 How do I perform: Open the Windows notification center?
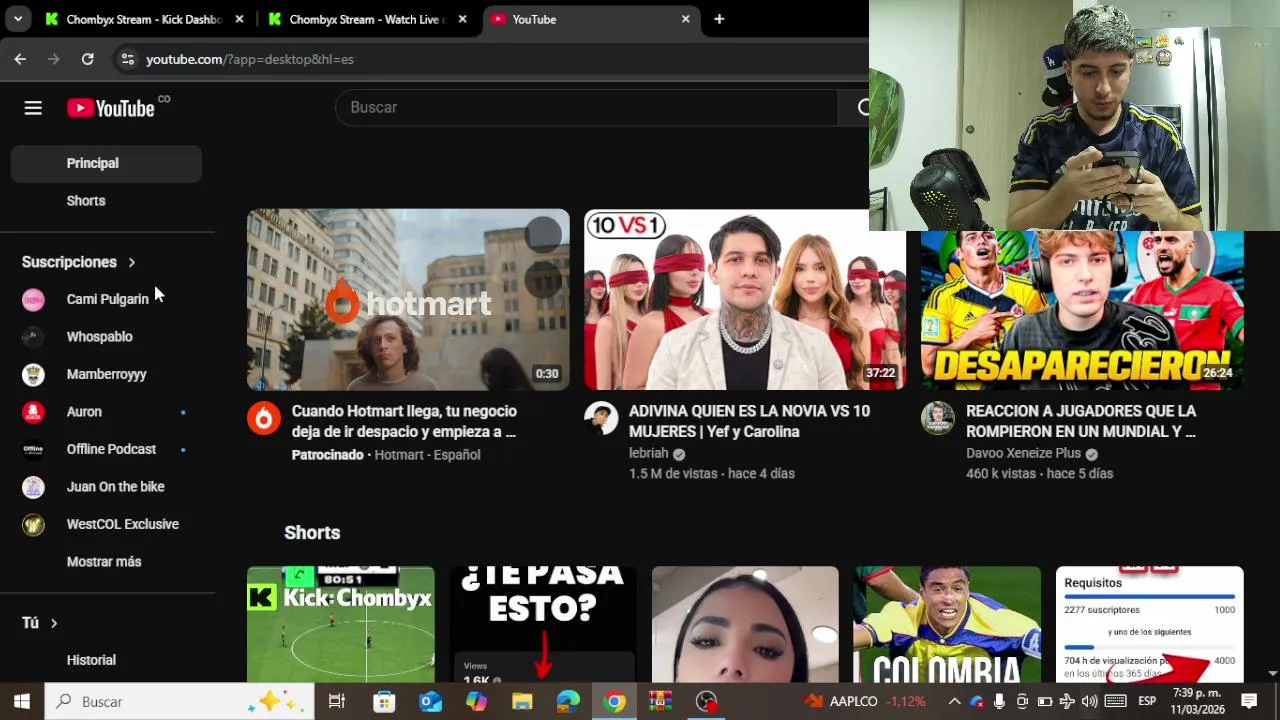[1249, 701]
